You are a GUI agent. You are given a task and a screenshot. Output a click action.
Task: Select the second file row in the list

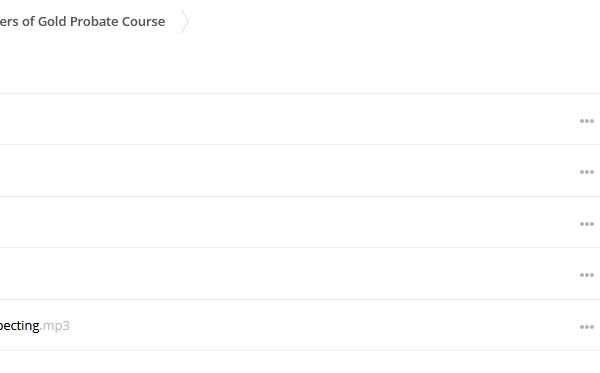click(x=300, y=171)
